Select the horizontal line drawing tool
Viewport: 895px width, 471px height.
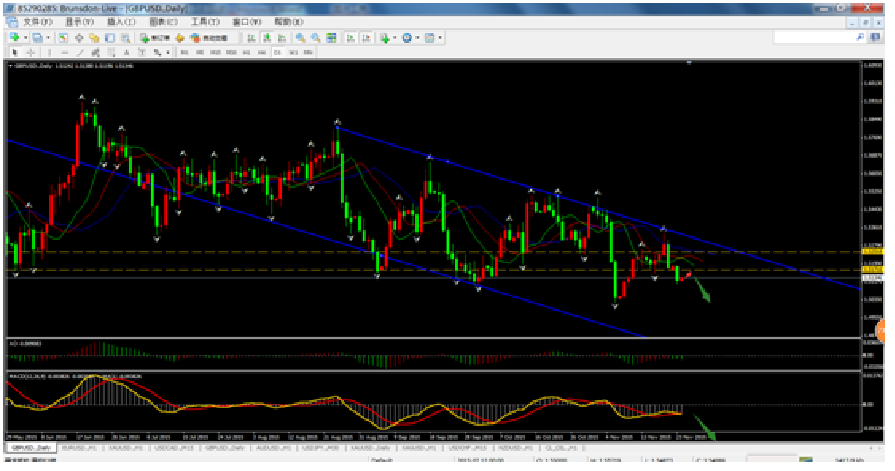pyautogui.click(x=64, y=53)
